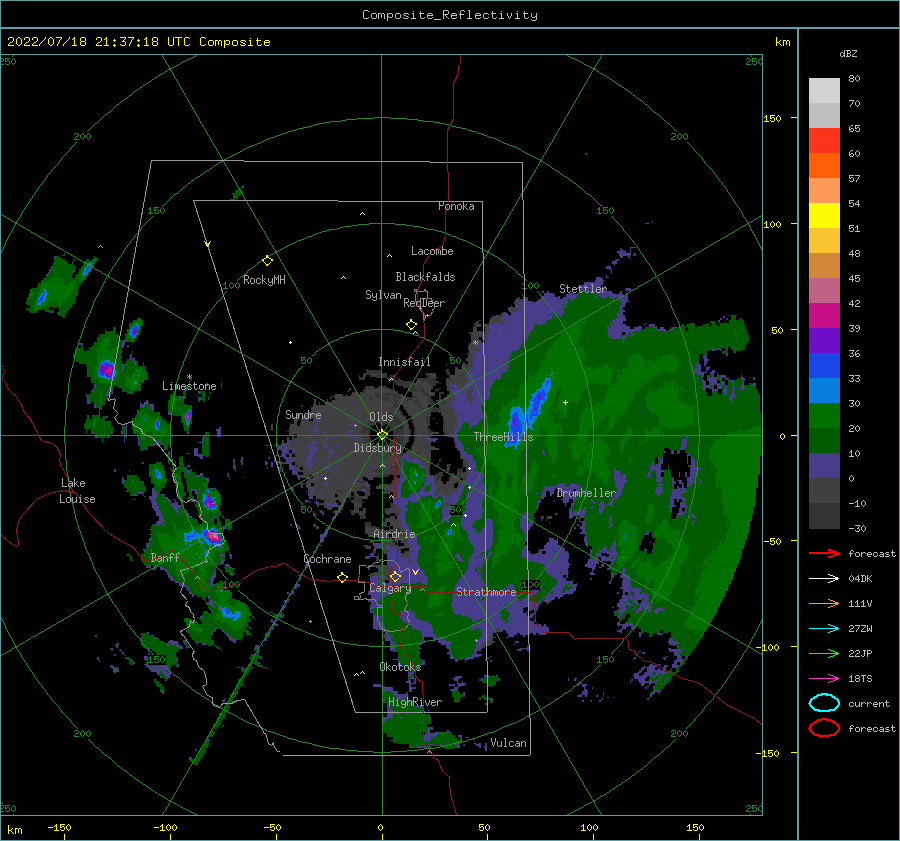Select the 36 dBZ purple color swatch
The image size is (900, 841).
(x=824, y=340)
